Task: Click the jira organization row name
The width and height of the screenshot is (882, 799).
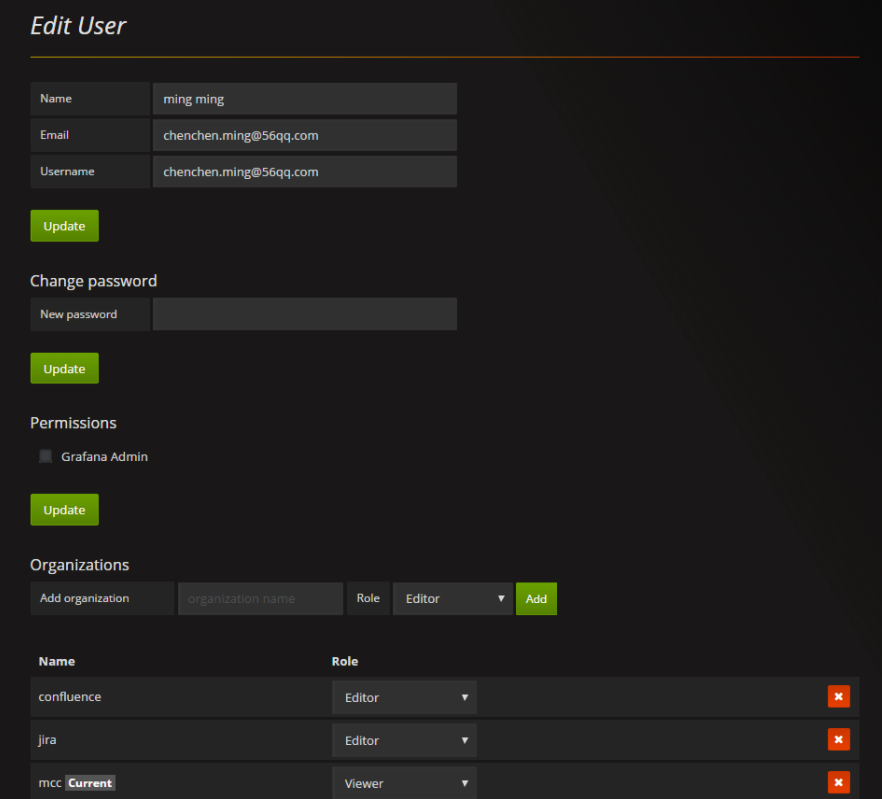Action: coord(48,740)
